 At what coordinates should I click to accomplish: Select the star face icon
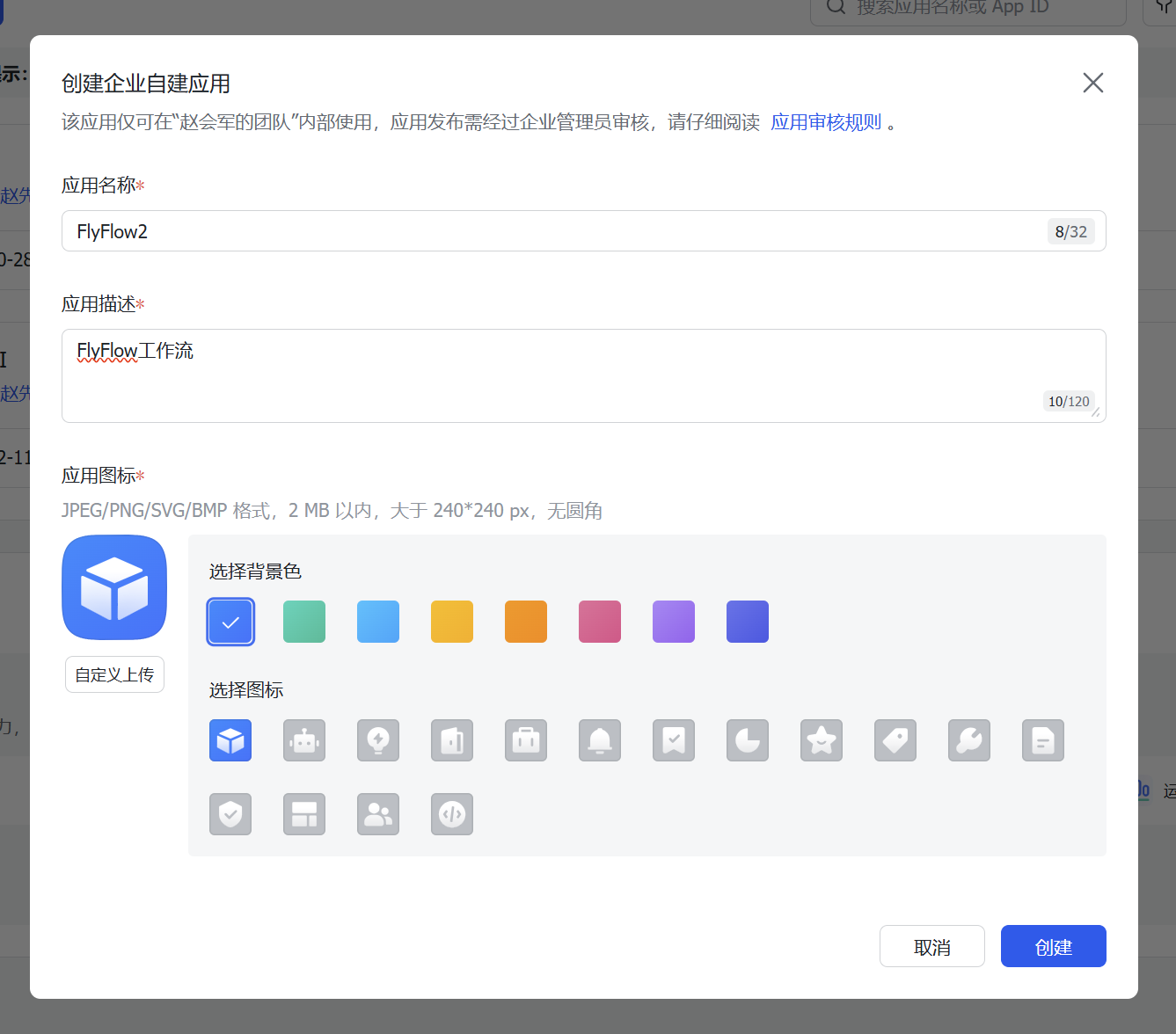(822, 740)
